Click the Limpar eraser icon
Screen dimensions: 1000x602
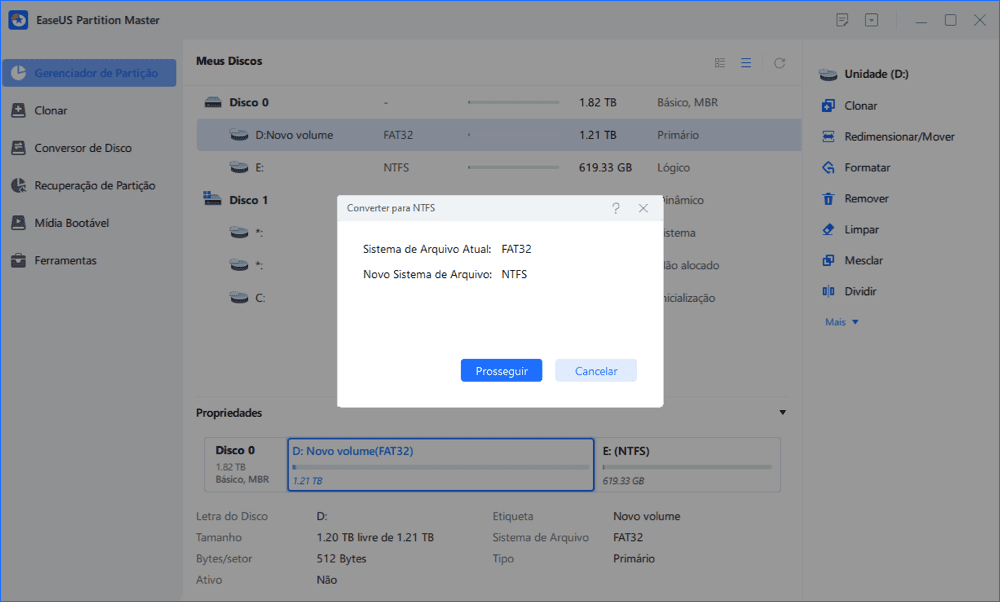tap(828, 230)
